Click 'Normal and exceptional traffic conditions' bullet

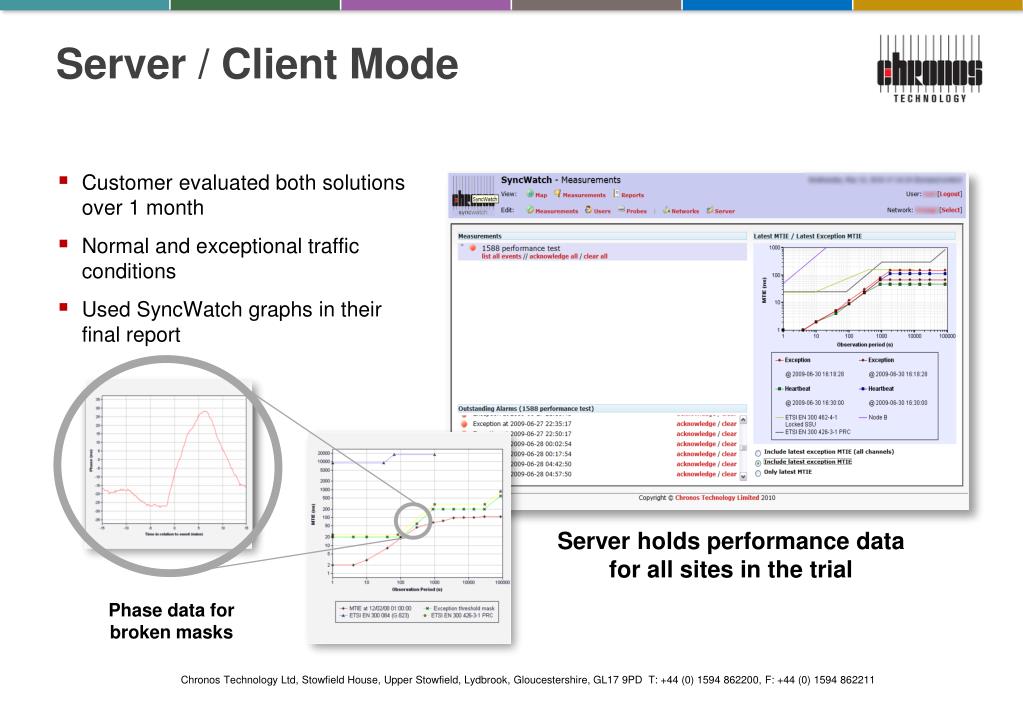click(220, 258)
